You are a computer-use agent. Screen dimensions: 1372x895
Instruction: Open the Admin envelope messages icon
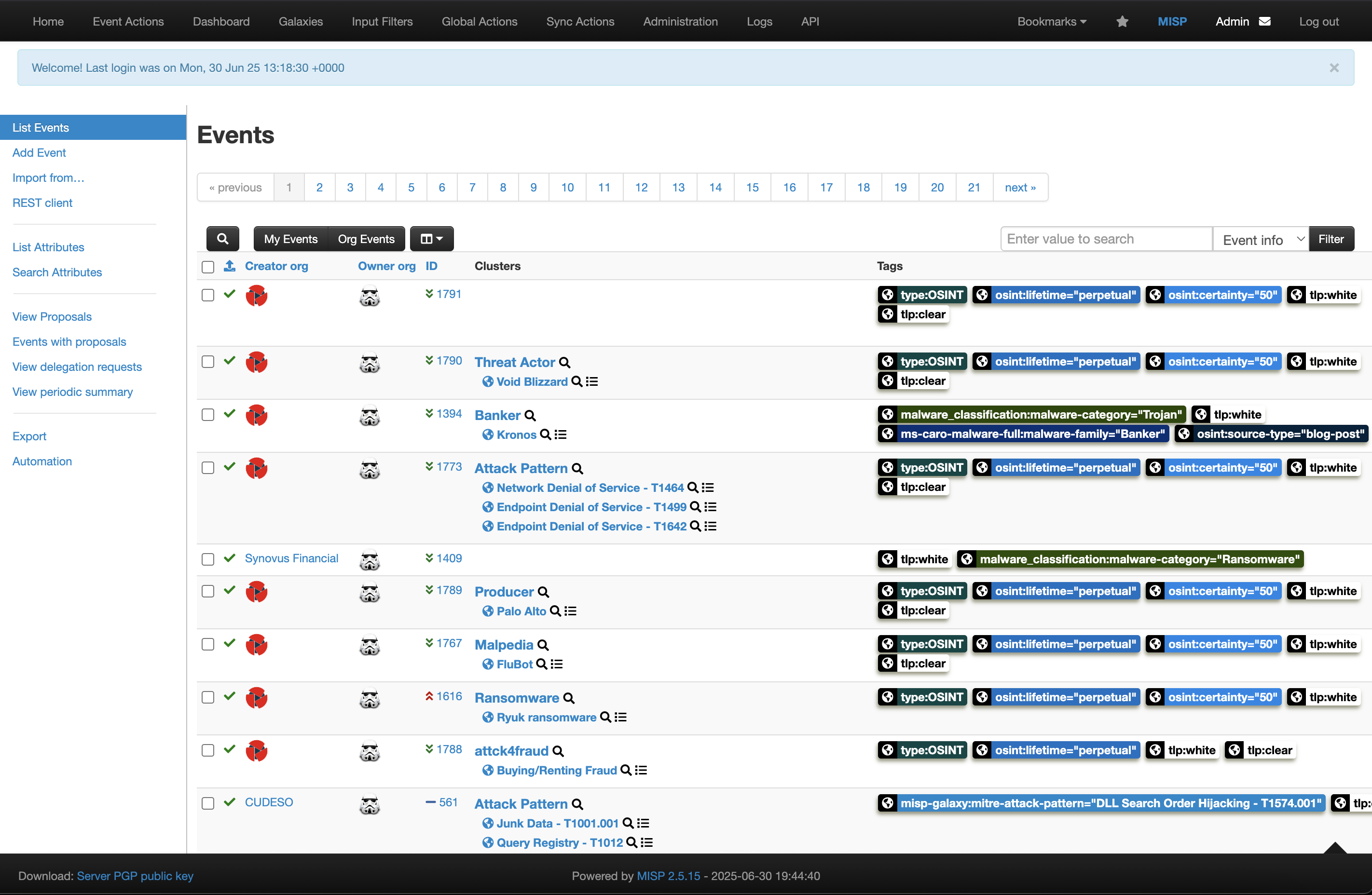click(1265, 21)
